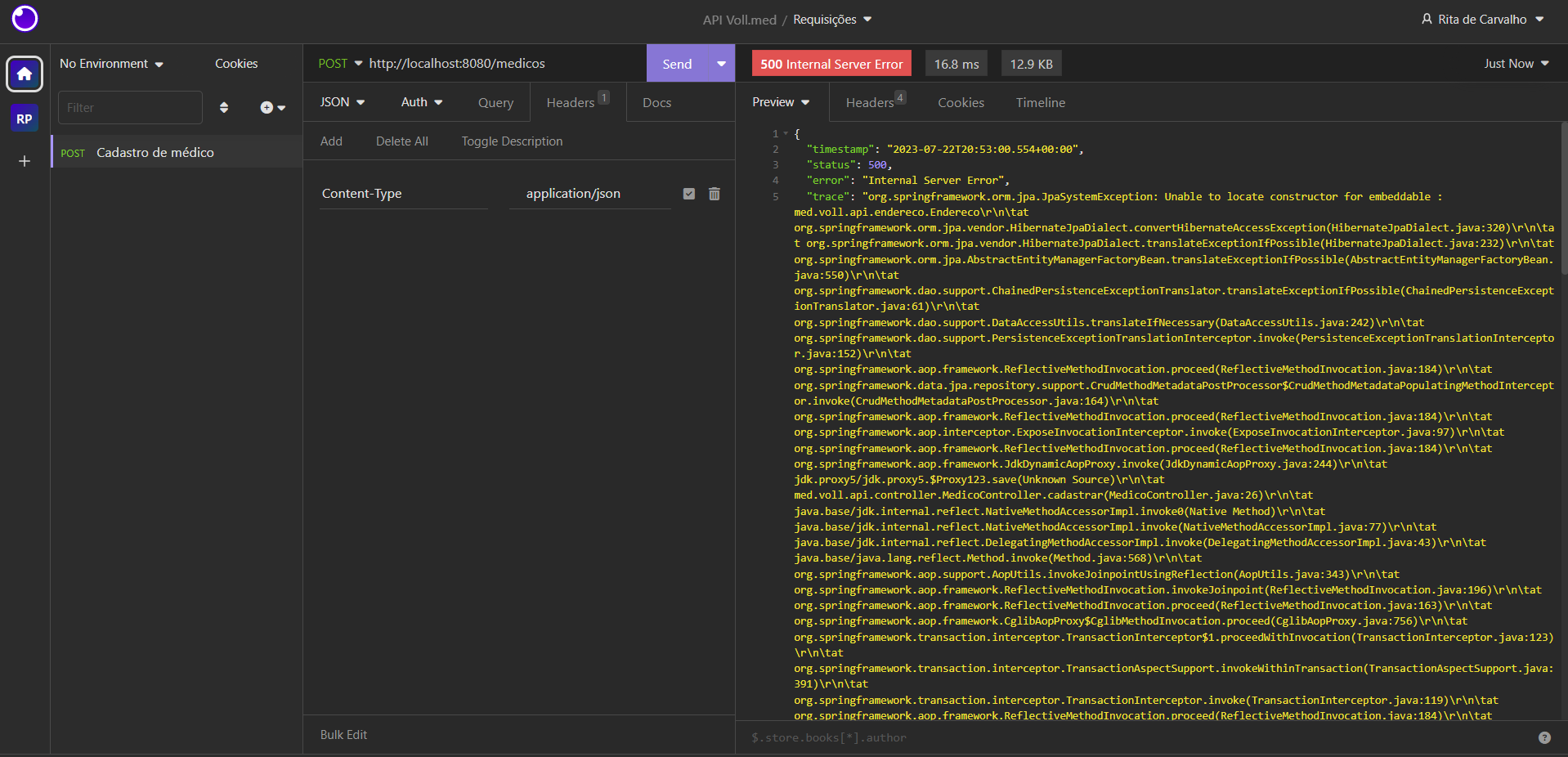Open the RP workspace icon

[25, 119]
